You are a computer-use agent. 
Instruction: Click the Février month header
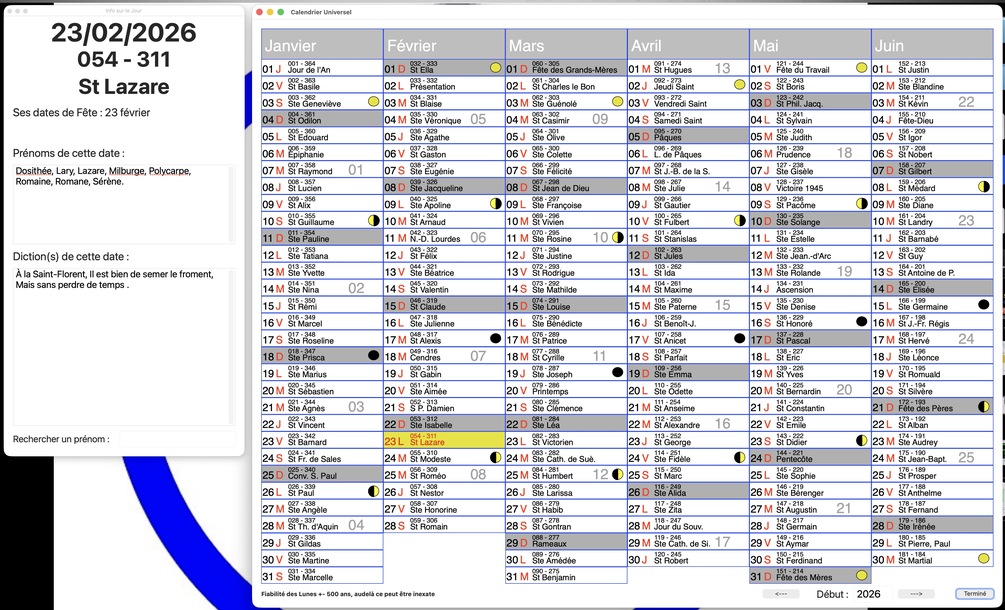click(x=444, y=44)
